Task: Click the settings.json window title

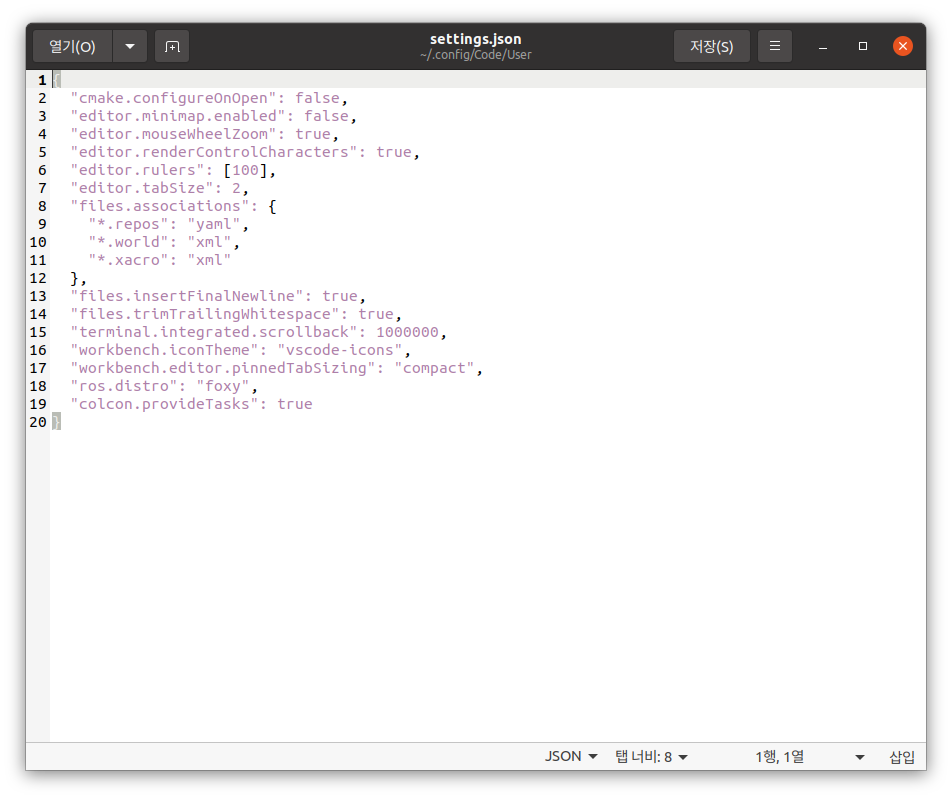Action: 475,39
